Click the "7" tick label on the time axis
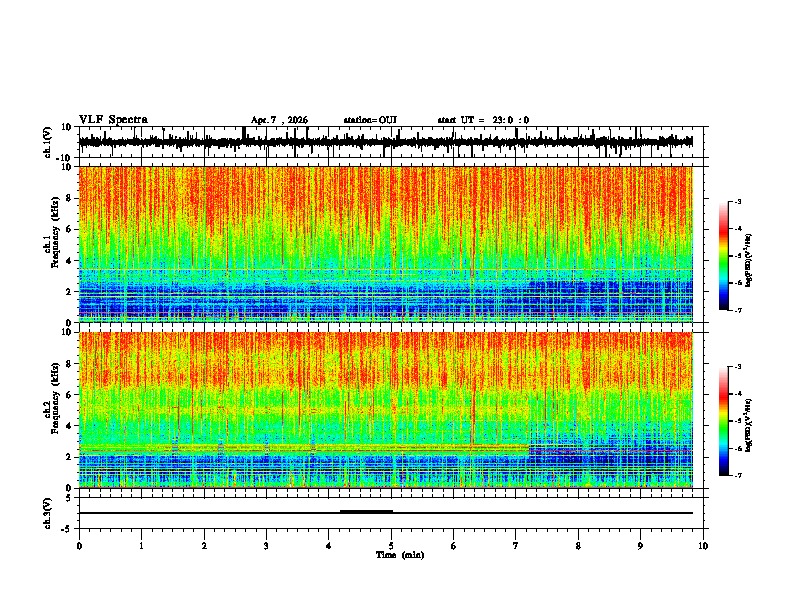 (516, 546)
